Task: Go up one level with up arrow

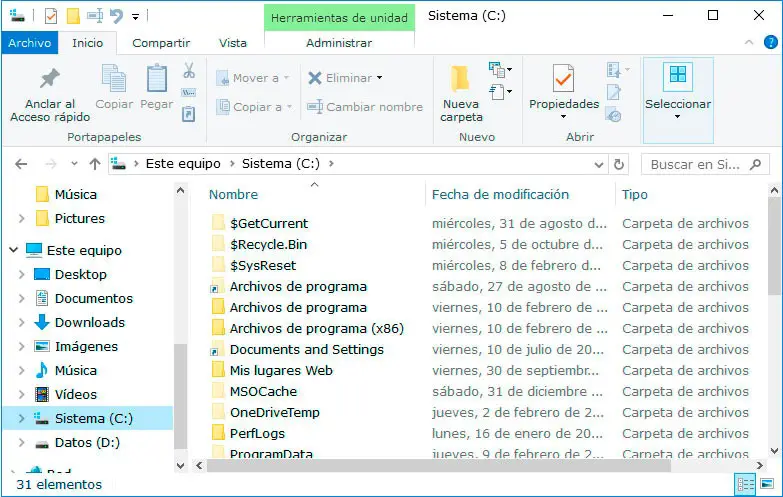Action: (95, 164)
